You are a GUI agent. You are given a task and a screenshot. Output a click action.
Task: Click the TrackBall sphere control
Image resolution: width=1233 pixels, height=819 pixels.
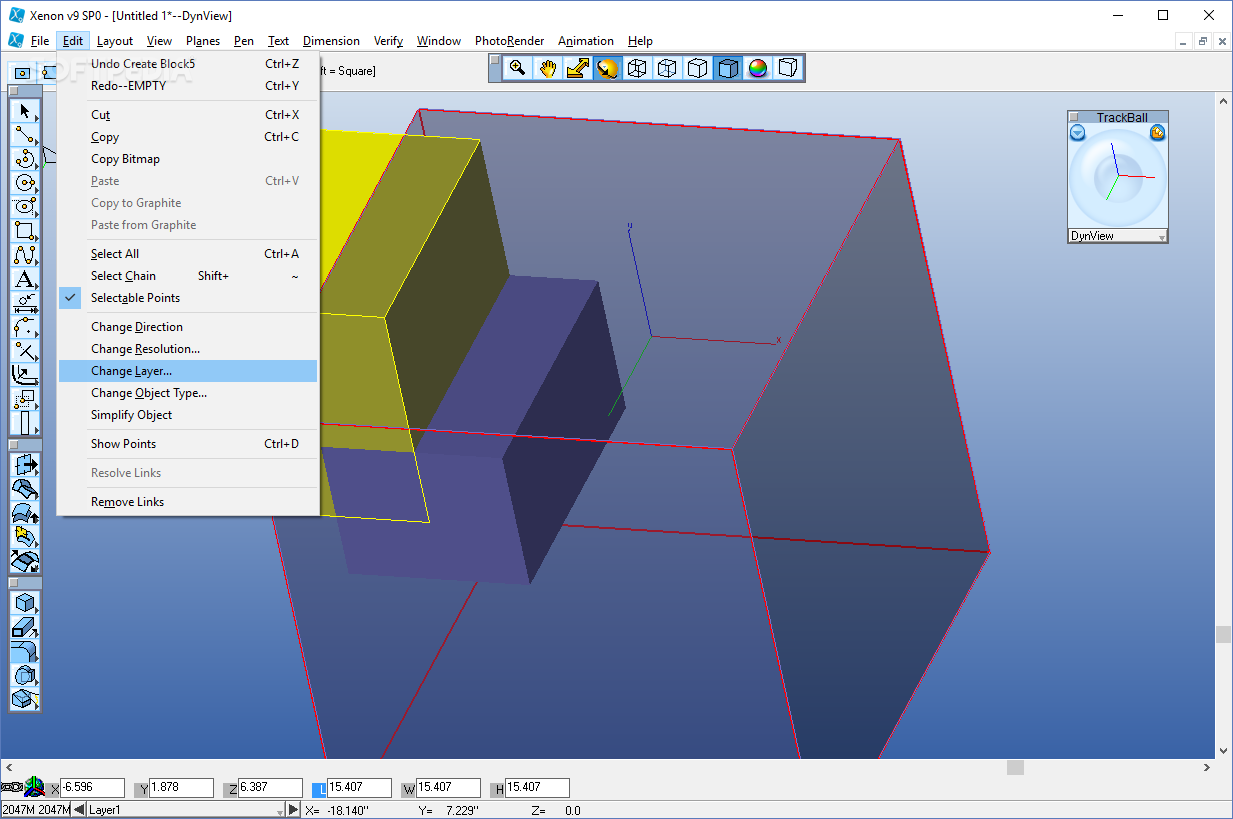point(1117,178)
